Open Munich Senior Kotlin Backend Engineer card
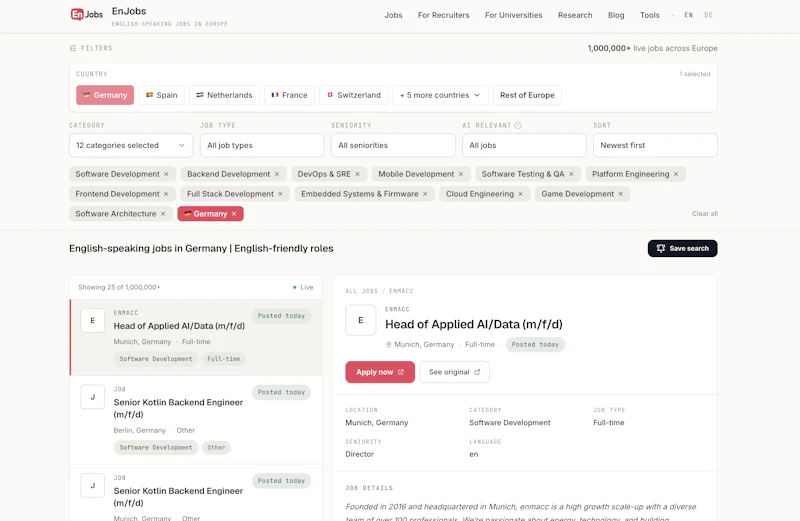Screen dimensions: 800x521 (x=196, y=493)
